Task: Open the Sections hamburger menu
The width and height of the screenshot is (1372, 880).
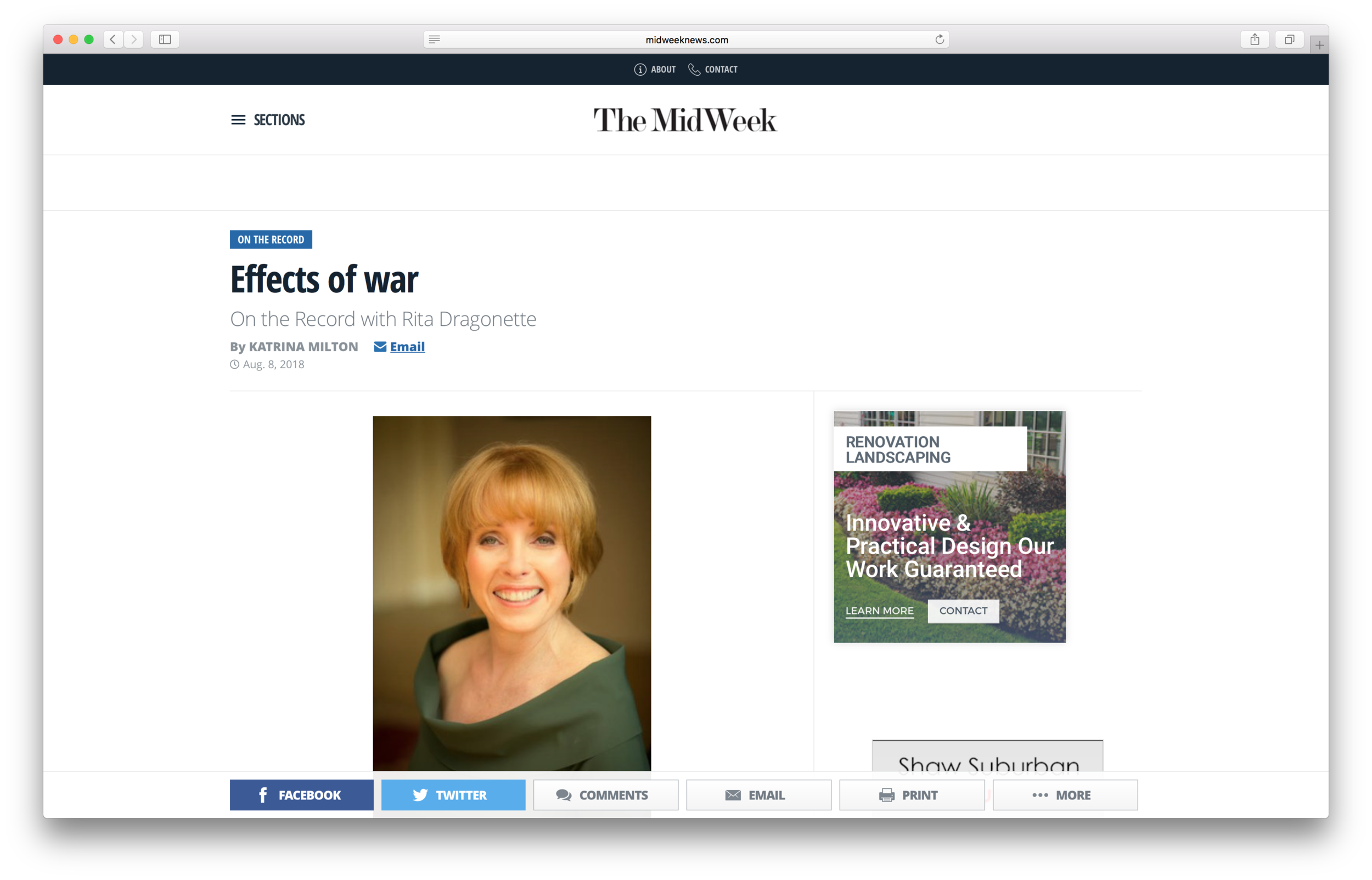Action: 267,120
